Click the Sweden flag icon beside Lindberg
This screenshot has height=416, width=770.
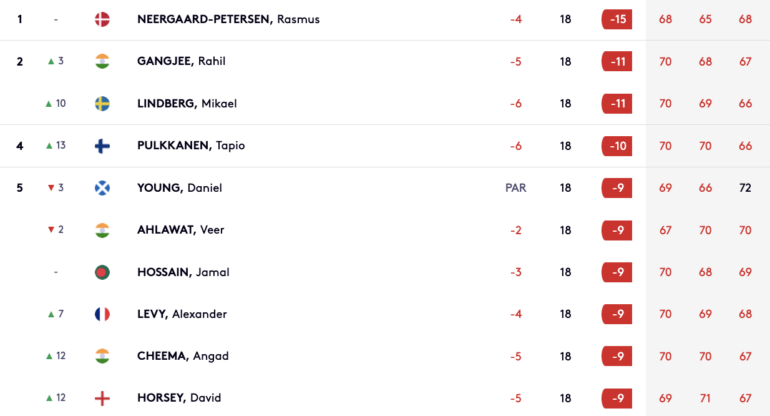(x=102, y=104)
